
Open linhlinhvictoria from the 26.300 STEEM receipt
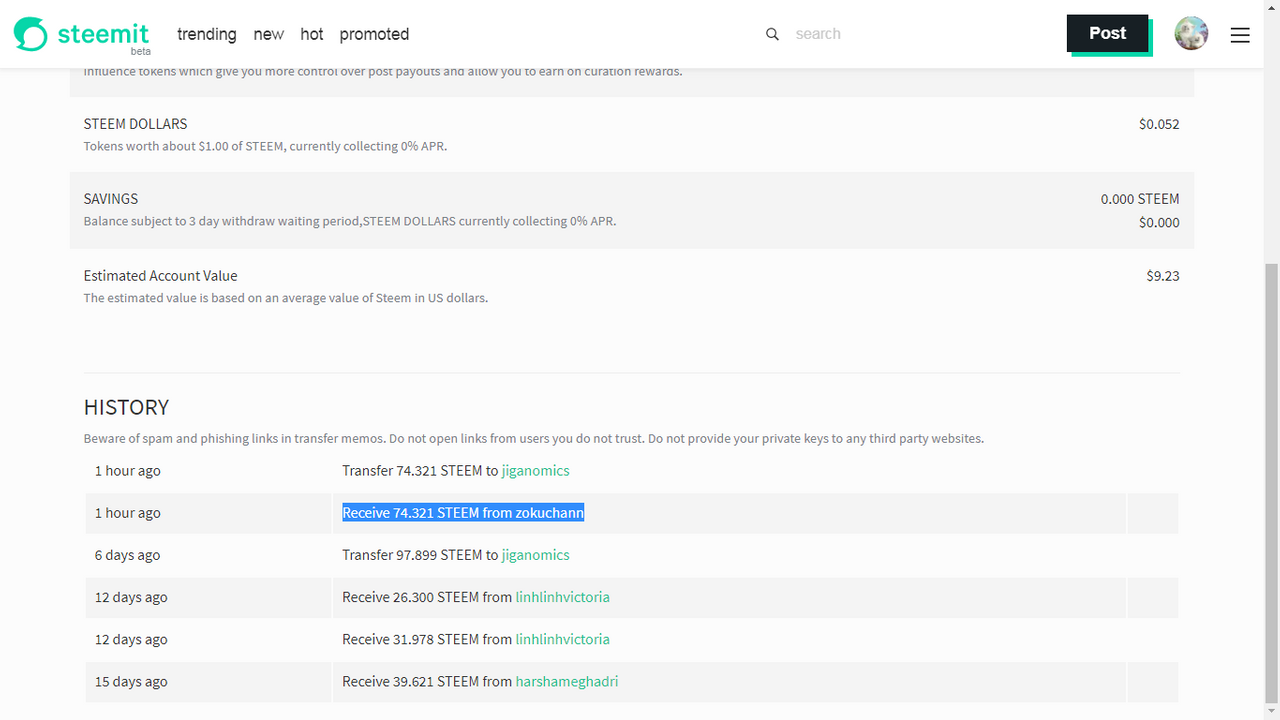coord(562,597)
